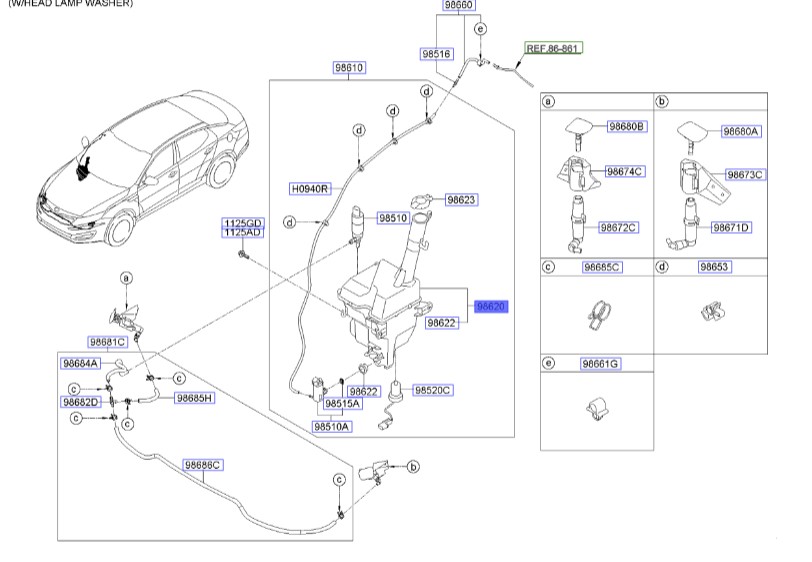Select the 98686C long hose label
This screenshot has height=562, width=812.
(203, 465)
